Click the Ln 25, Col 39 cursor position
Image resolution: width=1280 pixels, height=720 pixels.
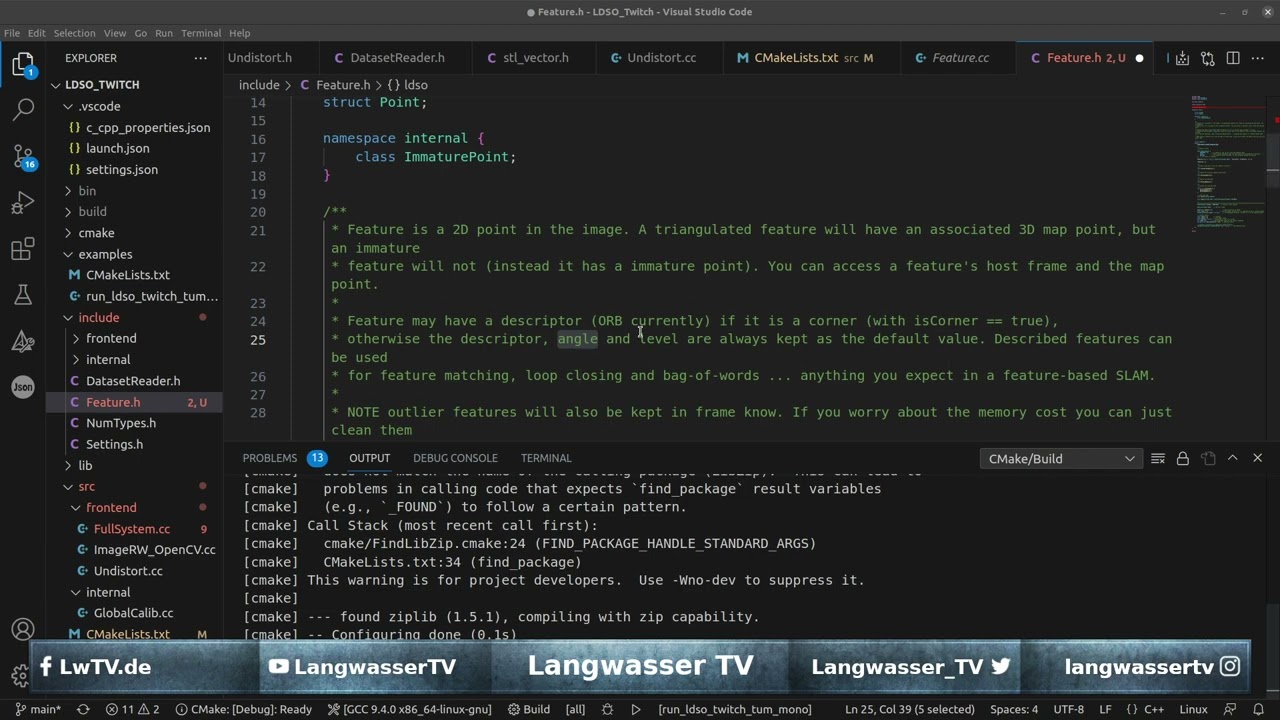pyautogui.click(x=909, y=709)
